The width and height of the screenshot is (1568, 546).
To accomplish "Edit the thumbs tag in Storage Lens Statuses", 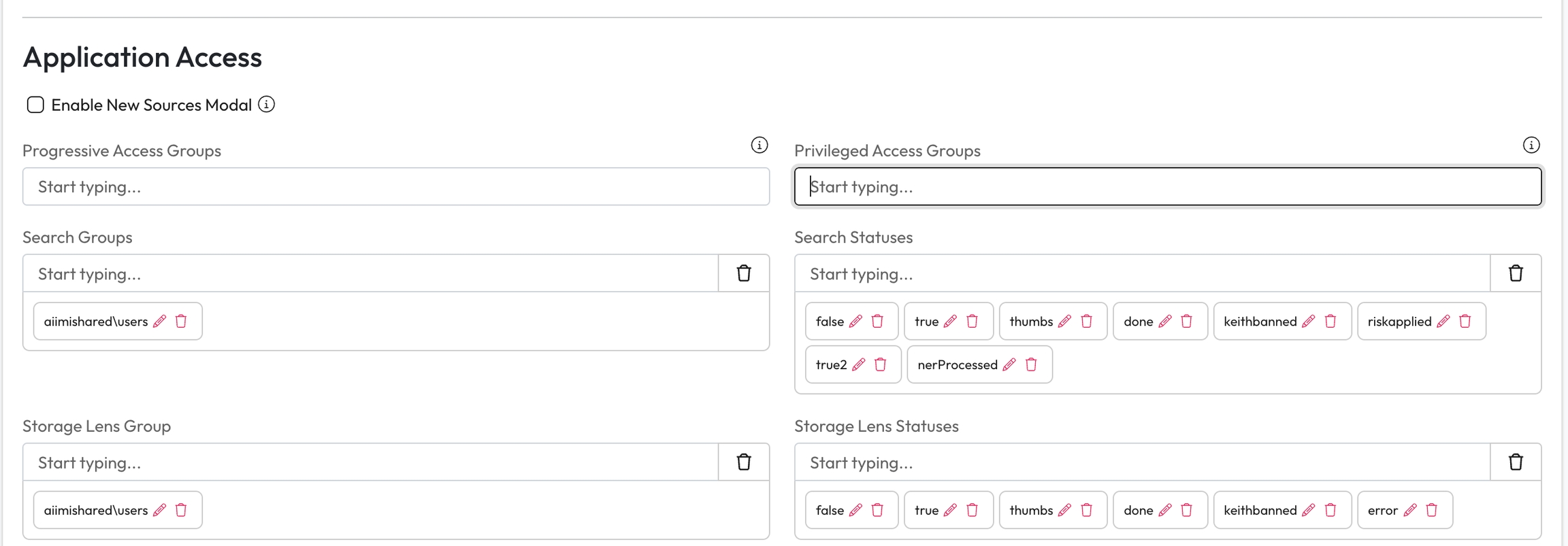I will click(1065, 510).
